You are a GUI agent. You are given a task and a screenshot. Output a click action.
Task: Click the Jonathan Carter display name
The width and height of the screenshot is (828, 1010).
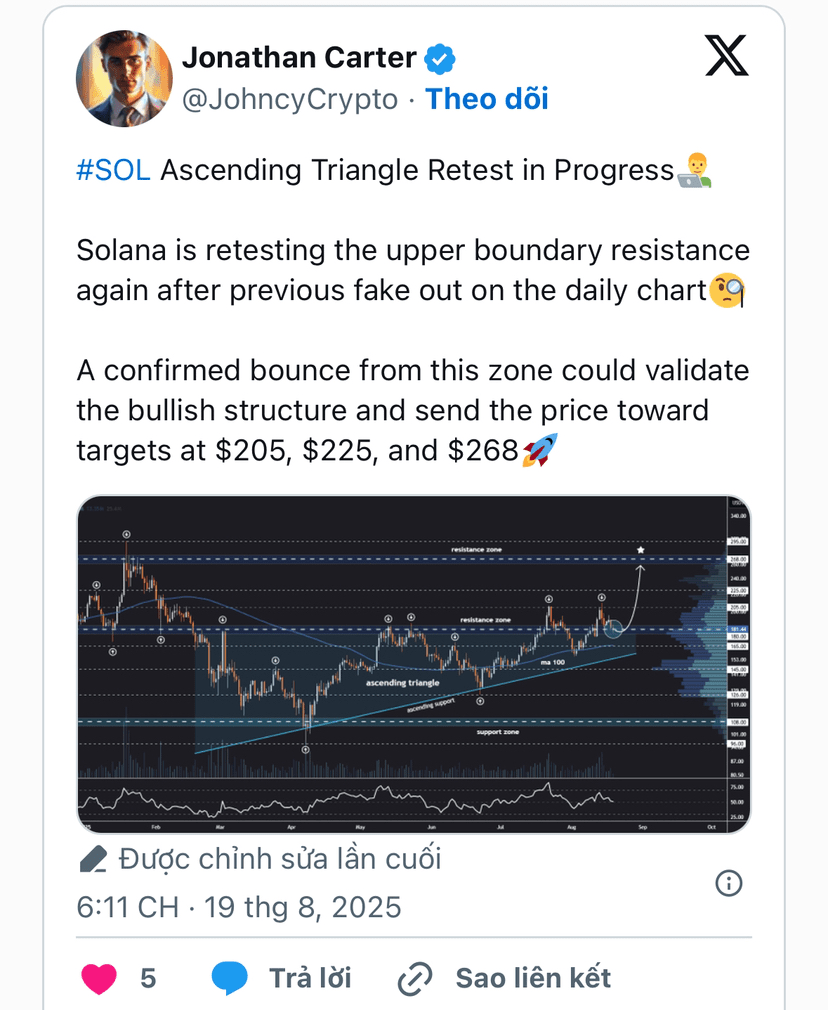[299, 58]
